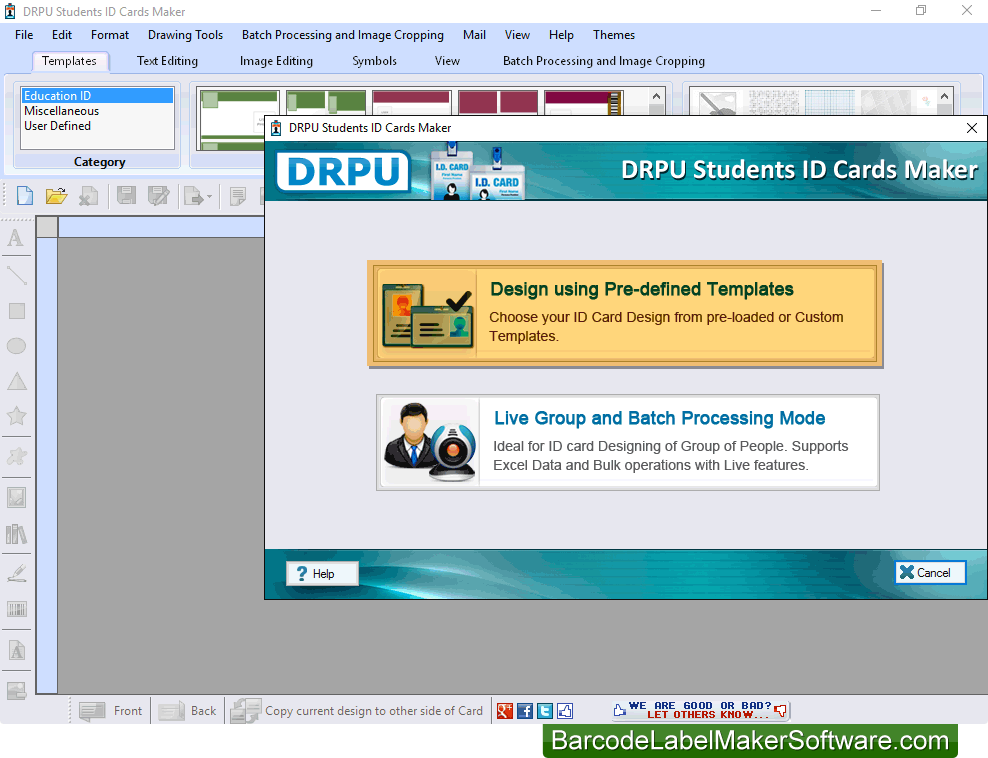
Task: Create a new card with New document icon
Action: click(x=25, y=196)
